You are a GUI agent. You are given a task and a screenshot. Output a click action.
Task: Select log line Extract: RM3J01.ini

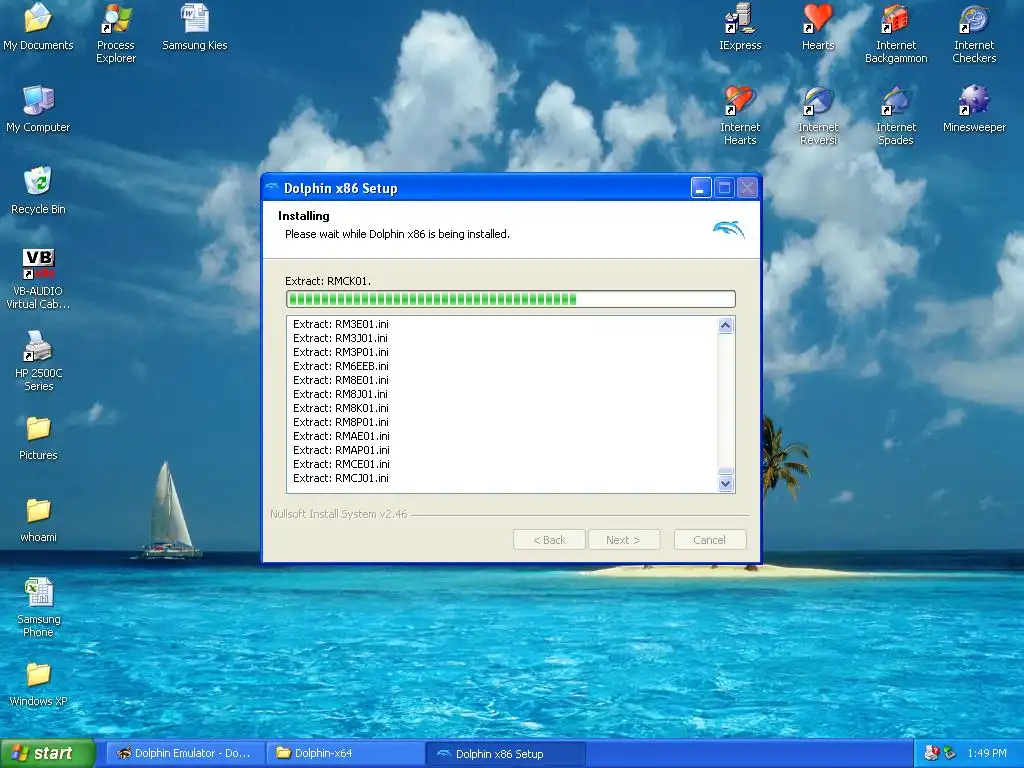pyautogui.click(x=340, y=338)
